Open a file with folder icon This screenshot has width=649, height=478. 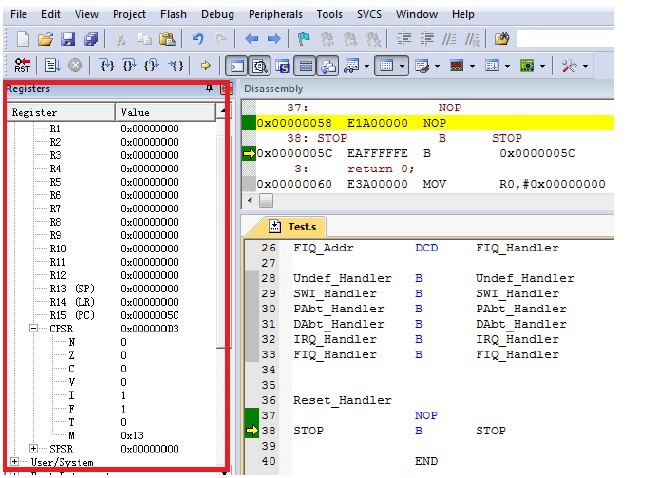46,39
